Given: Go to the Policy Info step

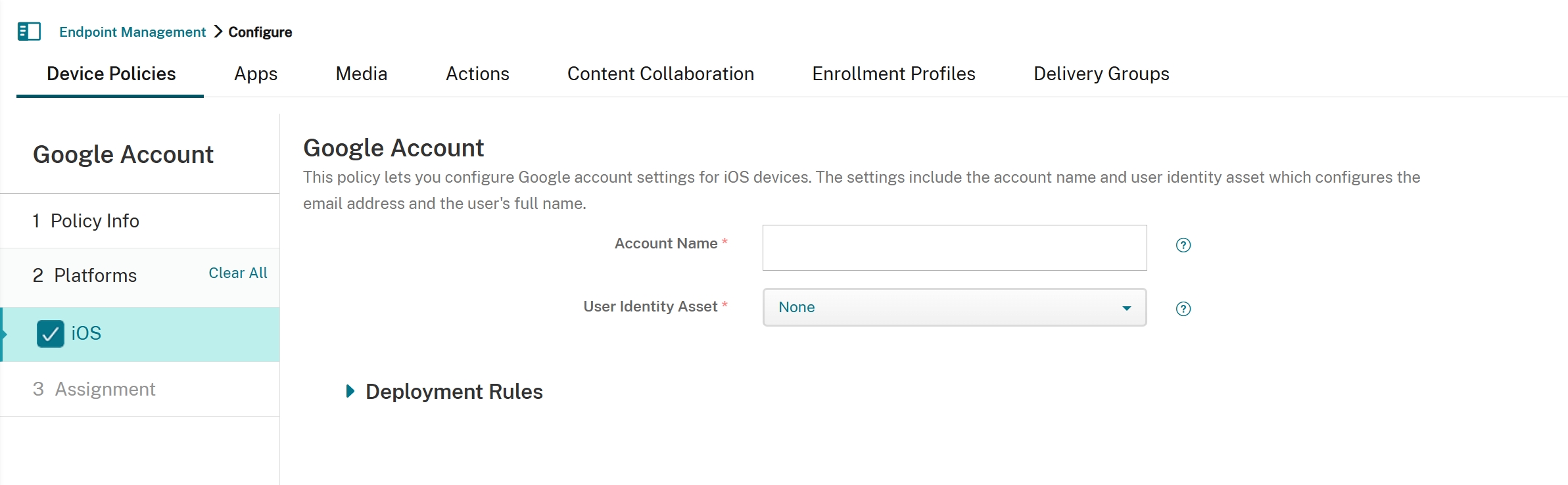Looking at the screenshot, I should click(x=95, y=221).
